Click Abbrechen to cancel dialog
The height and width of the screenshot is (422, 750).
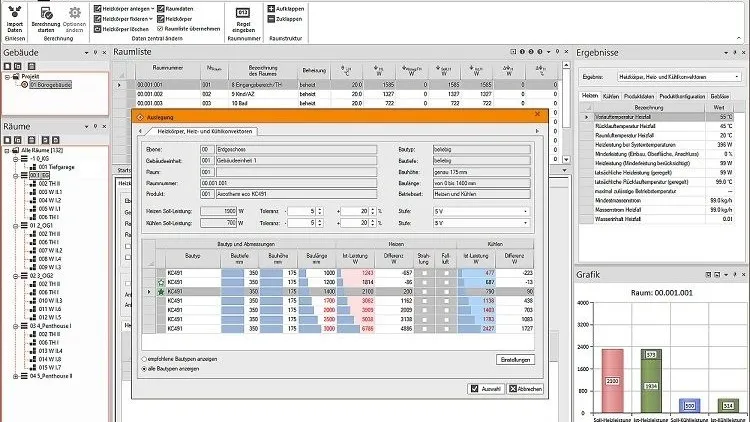coord(525,389)
